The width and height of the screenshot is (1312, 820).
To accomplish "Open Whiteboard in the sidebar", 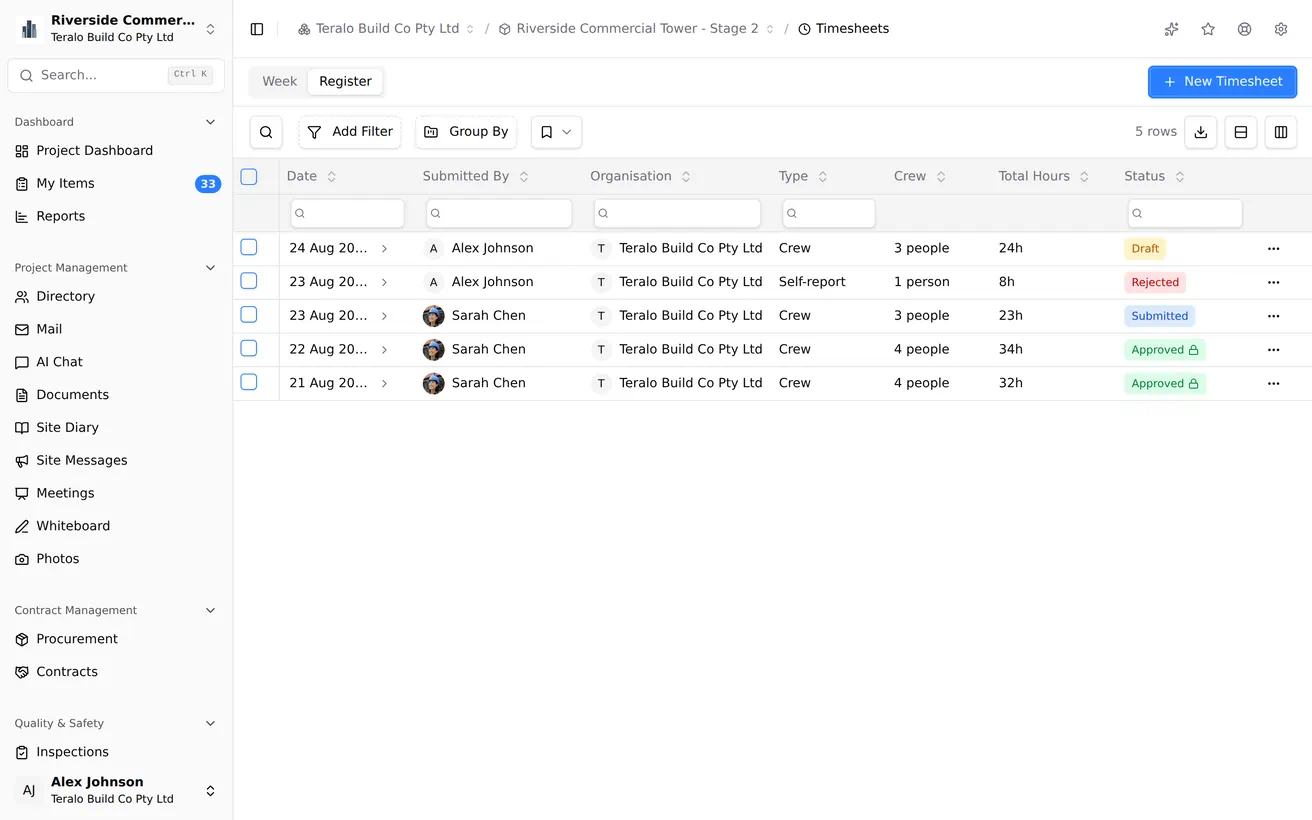I will [116, 526].
